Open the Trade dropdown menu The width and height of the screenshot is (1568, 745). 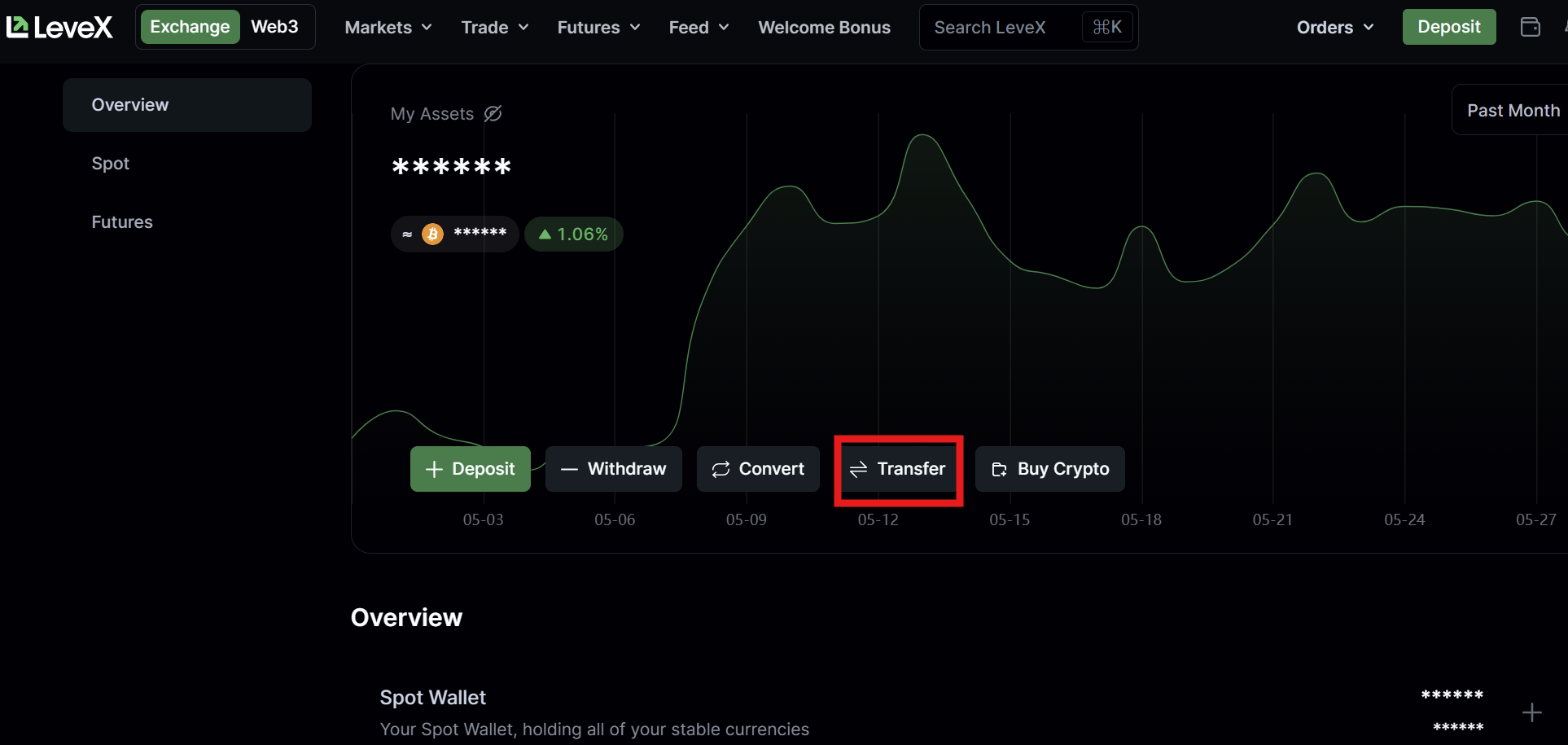(x=495, y=28)
